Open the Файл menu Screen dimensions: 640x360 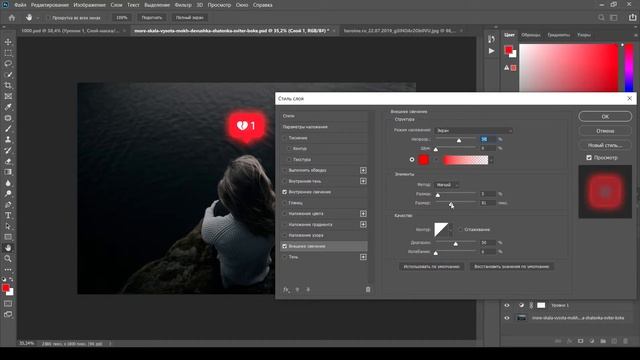click(20, 5)
